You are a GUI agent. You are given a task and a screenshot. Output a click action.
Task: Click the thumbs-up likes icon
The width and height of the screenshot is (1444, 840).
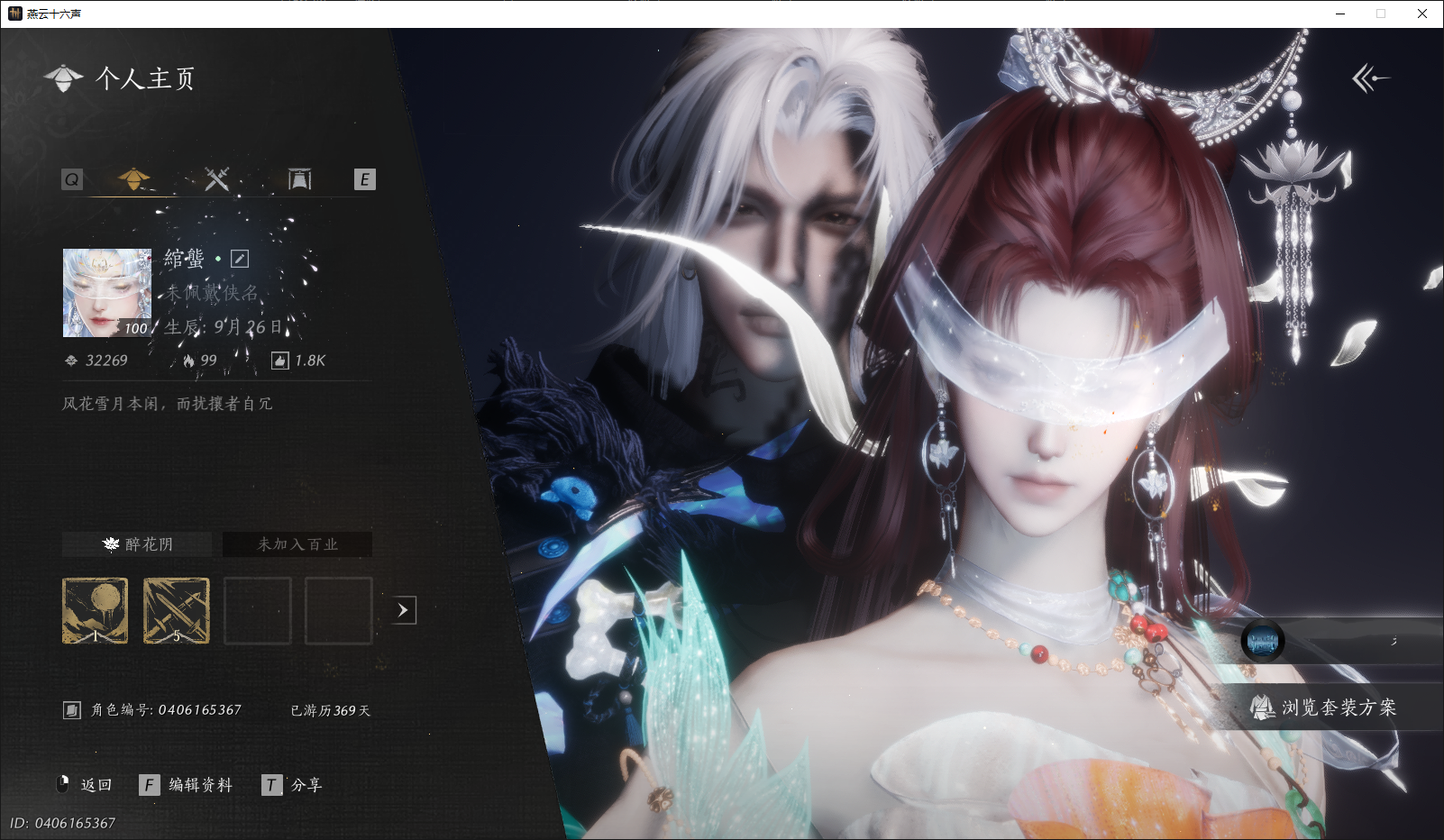click(279, 361)
